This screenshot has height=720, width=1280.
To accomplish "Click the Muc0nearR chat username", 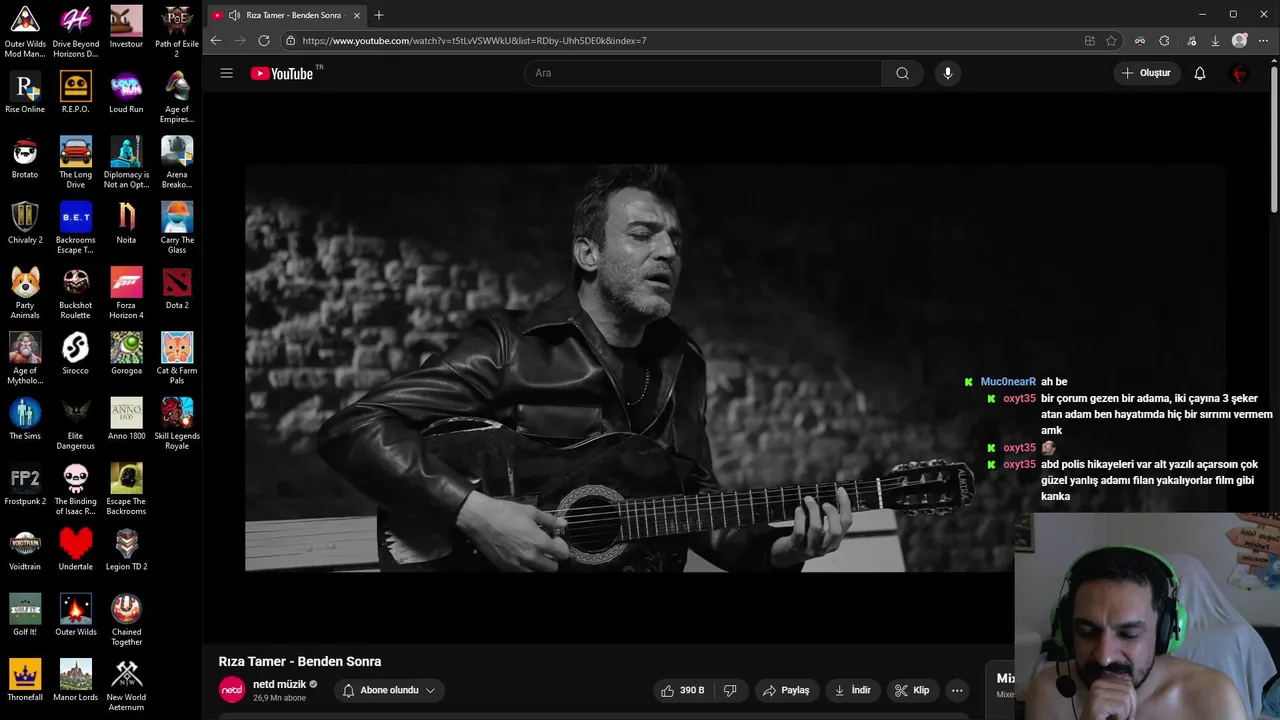I will tap(1008, 382).
